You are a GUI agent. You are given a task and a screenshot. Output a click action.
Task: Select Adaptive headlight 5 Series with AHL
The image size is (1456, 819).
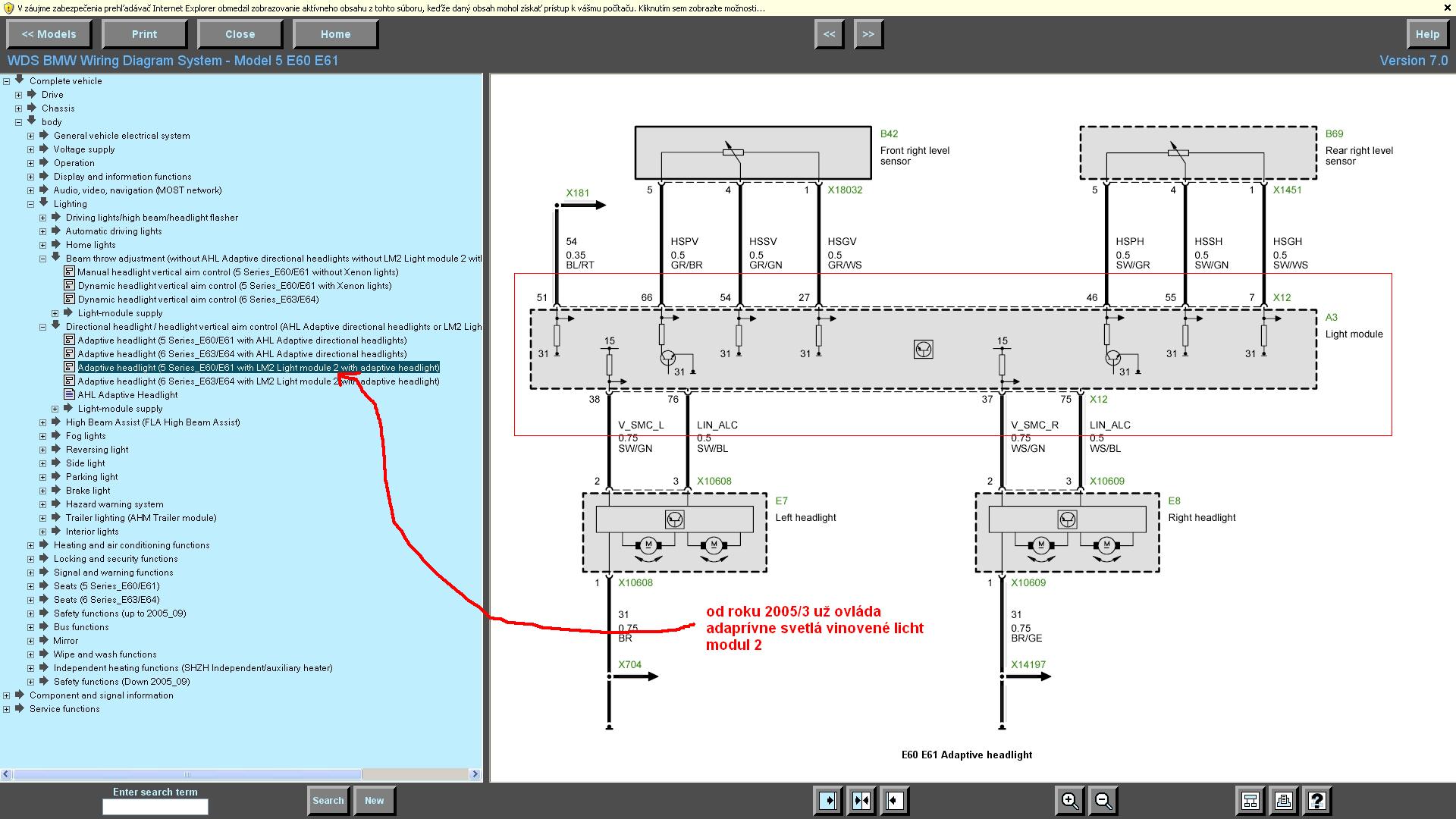point(242,340)
